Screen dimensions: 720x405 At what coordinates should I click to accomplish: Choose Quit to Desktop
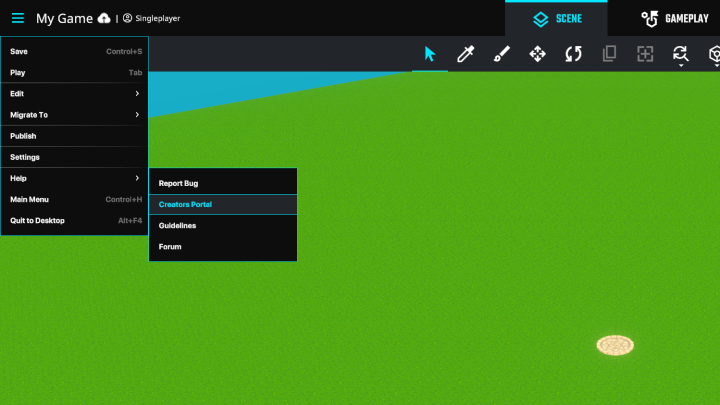[x=74, y=220]
